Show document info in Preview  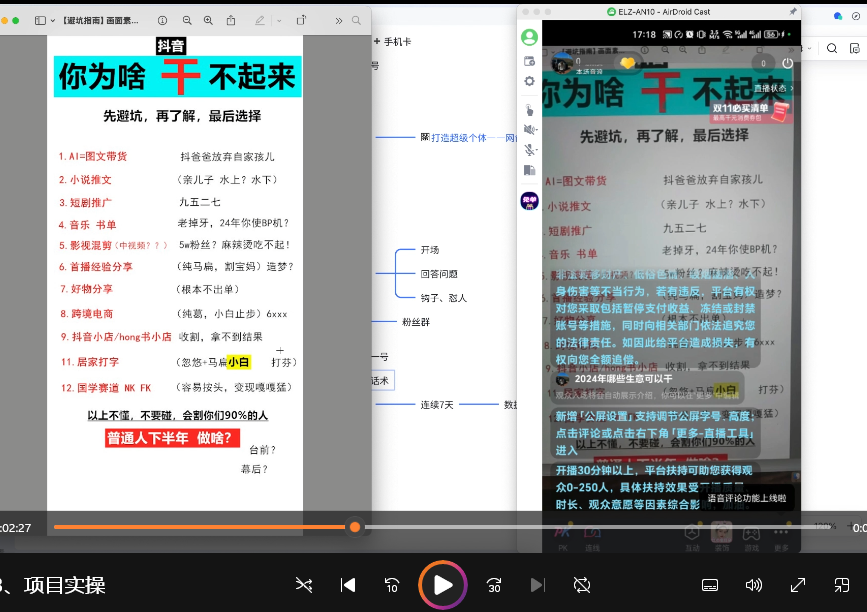162,20
